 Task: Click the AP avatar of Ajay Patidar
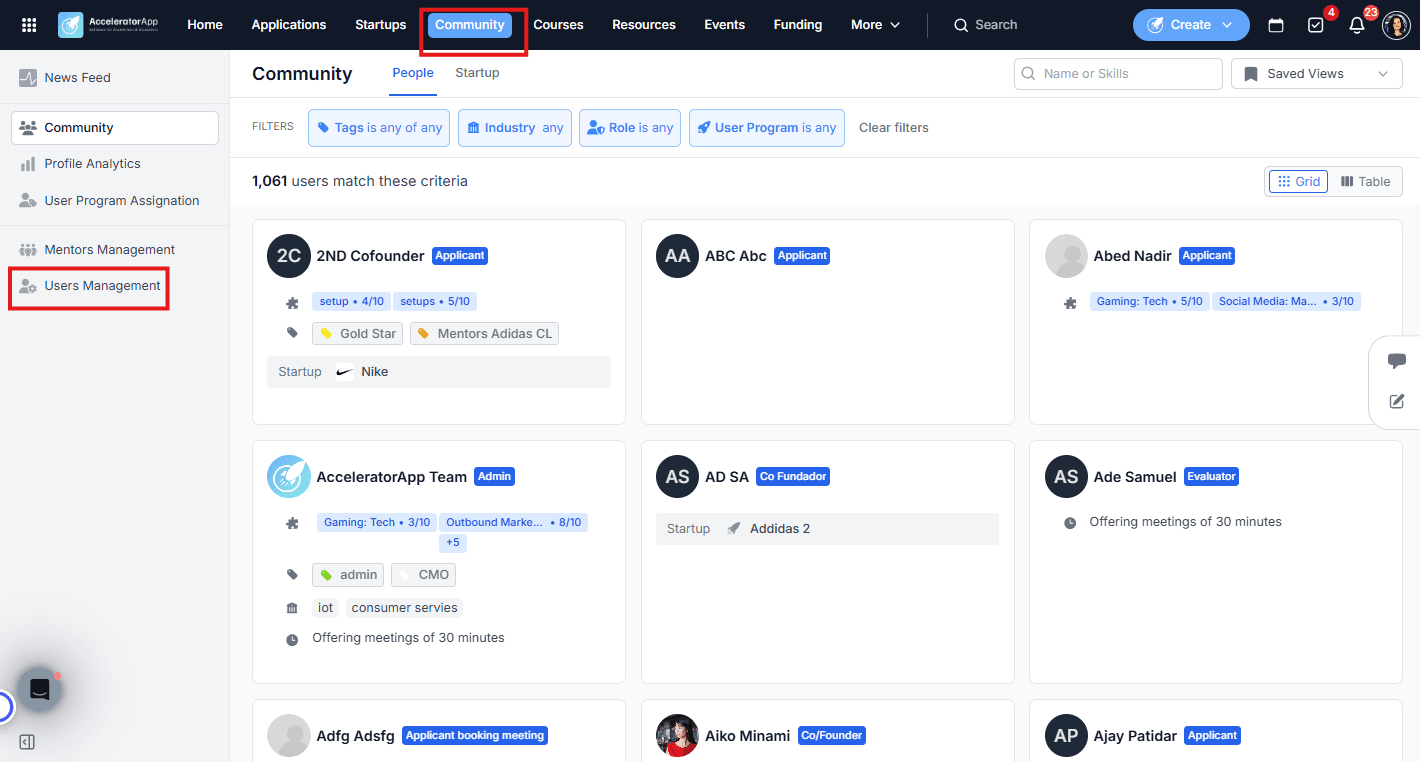pos(1066,736)
